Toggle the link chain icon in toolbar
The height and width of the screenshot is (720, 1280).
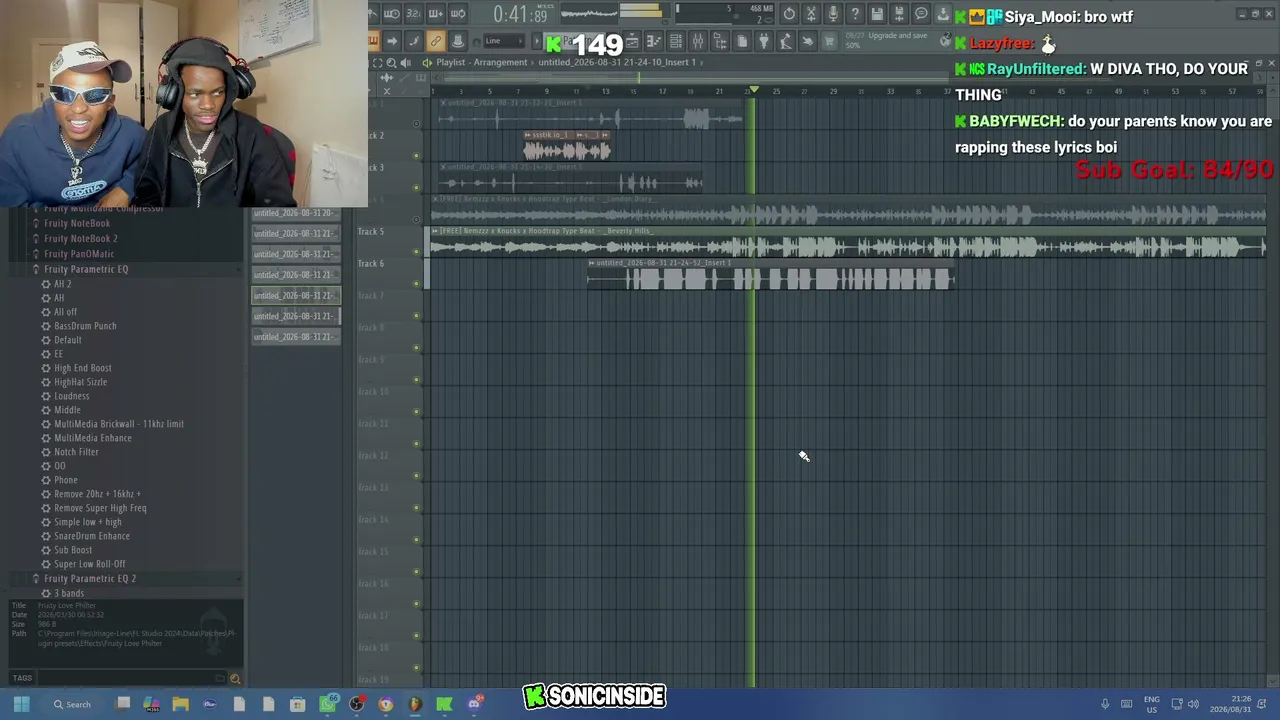(x=435, y=41)
